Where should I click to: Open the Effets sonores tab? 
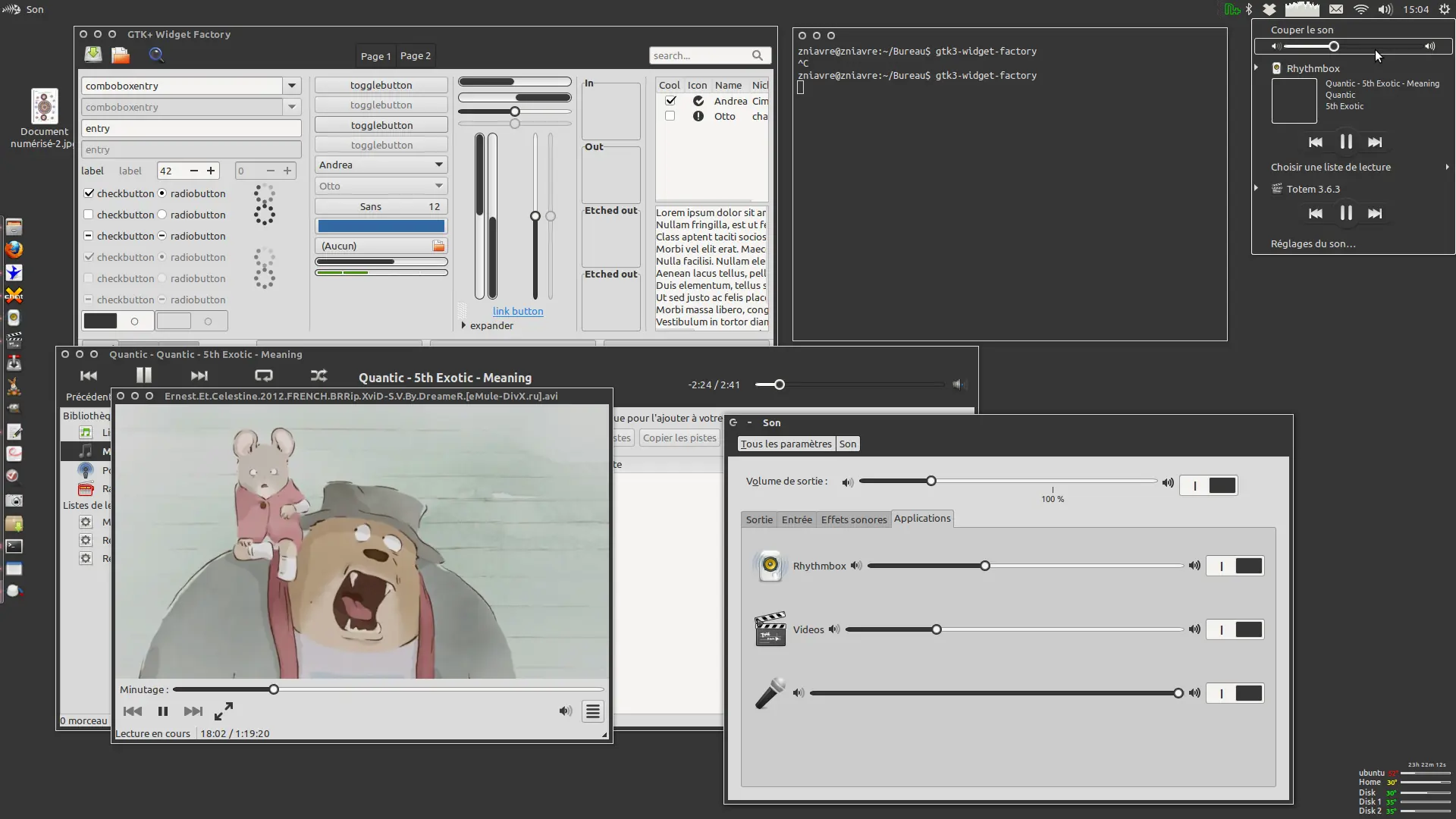(x=854, y=519)
